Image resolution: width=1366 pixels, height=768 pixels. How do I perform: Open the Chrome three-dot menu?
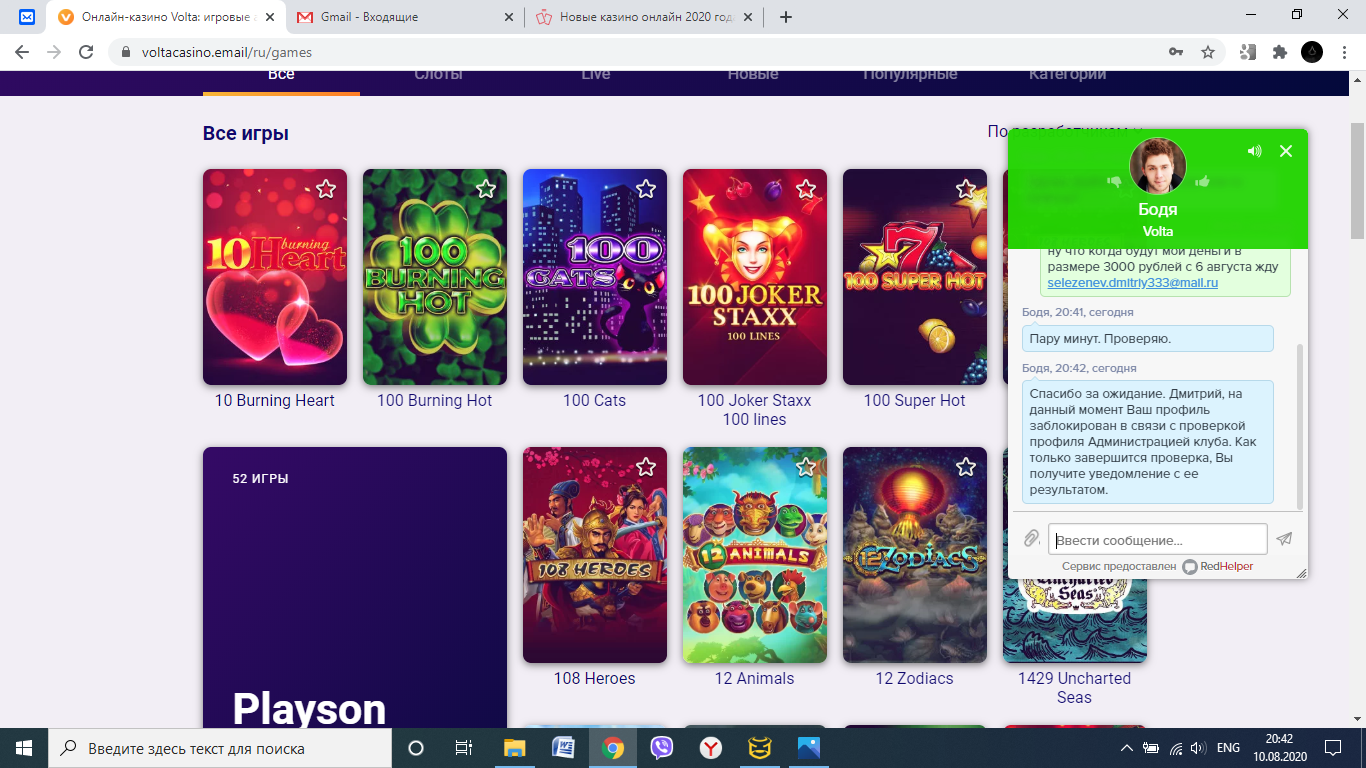click(1343, 52)
